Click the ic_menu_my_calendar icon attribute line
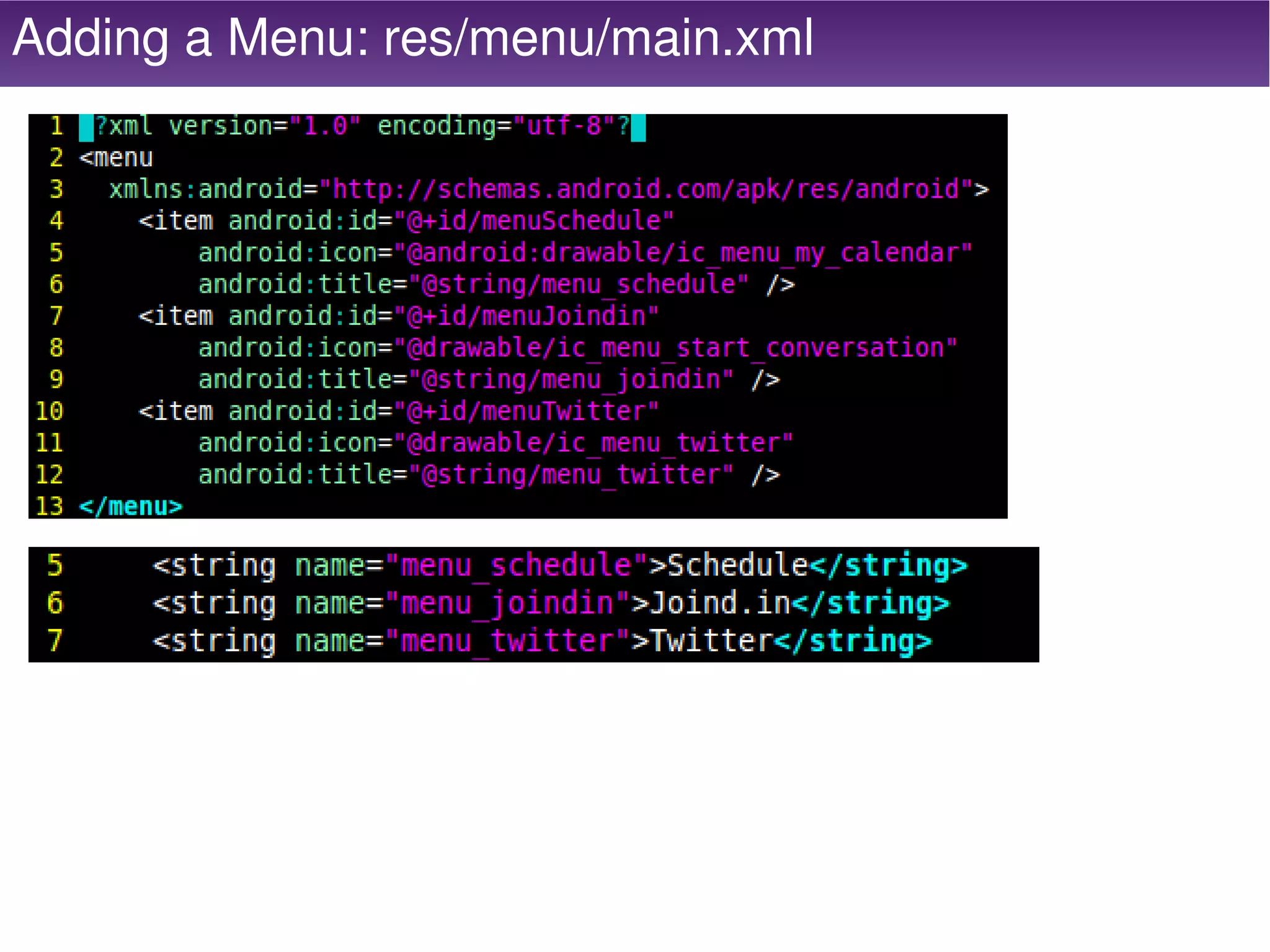The image size is (1270, 952). point(585,254)
